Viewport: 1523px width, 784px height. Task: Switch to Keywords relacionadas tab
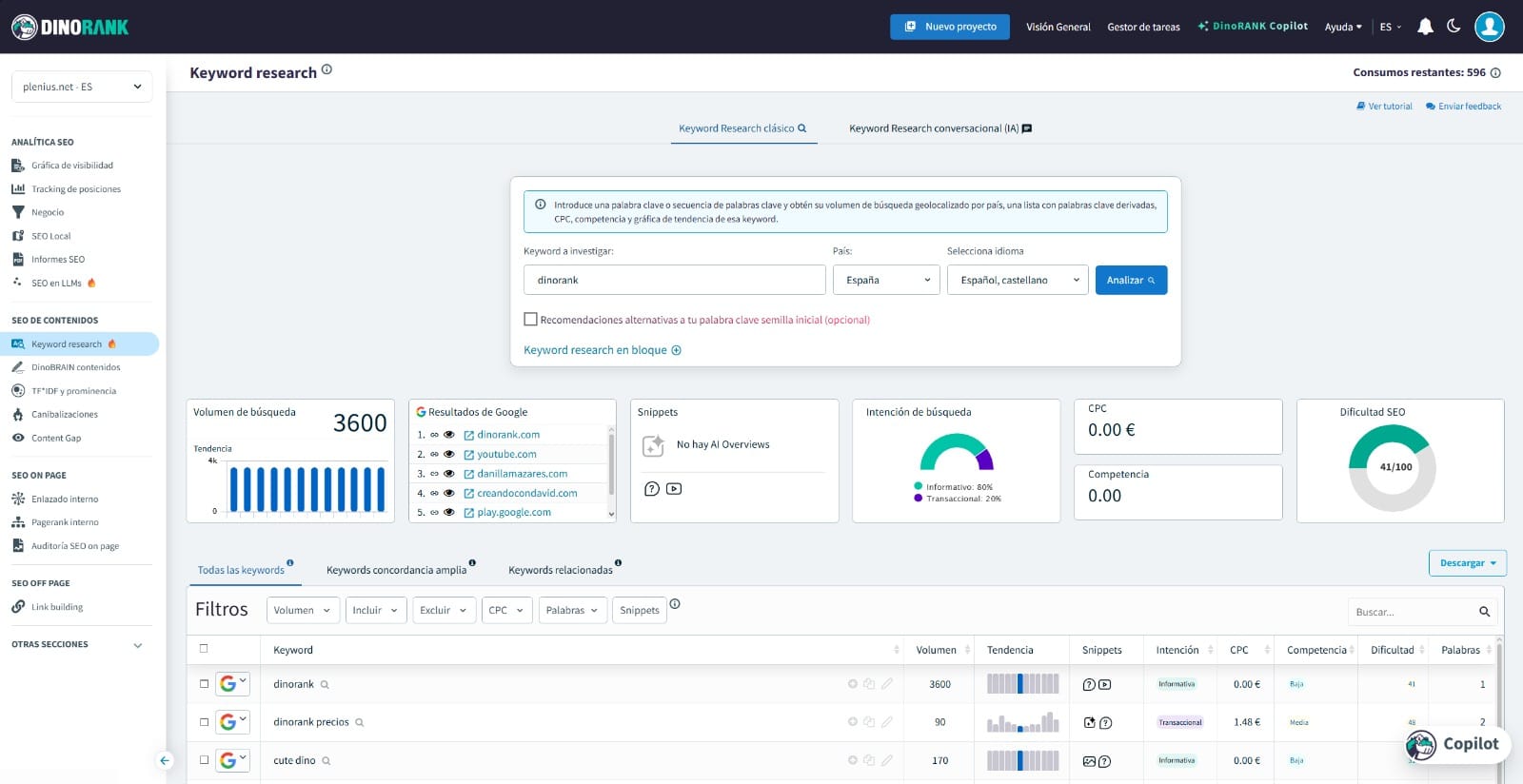pyautogui.click(x=561, y=570)
